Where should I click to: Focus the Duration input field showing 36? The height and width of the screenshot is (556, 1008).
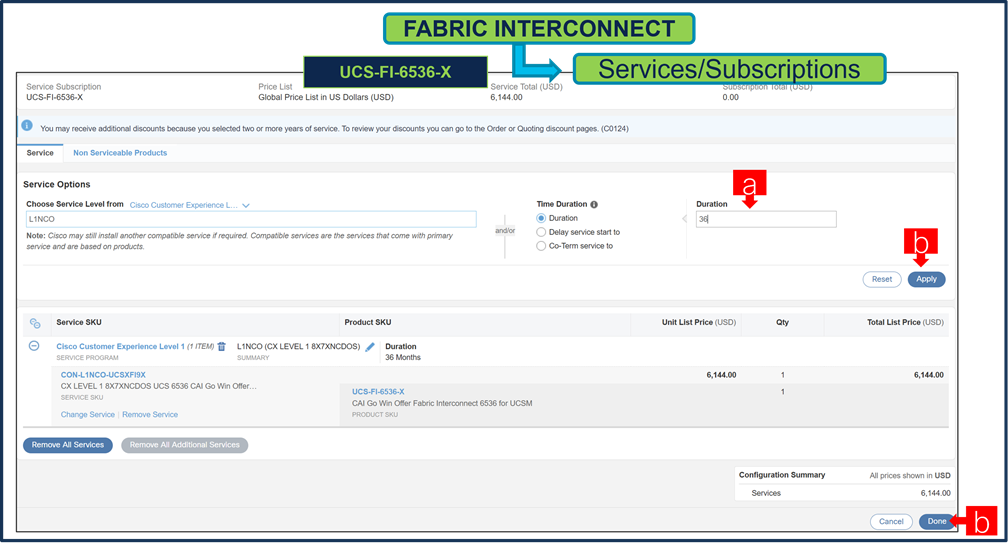click(766, 219)
